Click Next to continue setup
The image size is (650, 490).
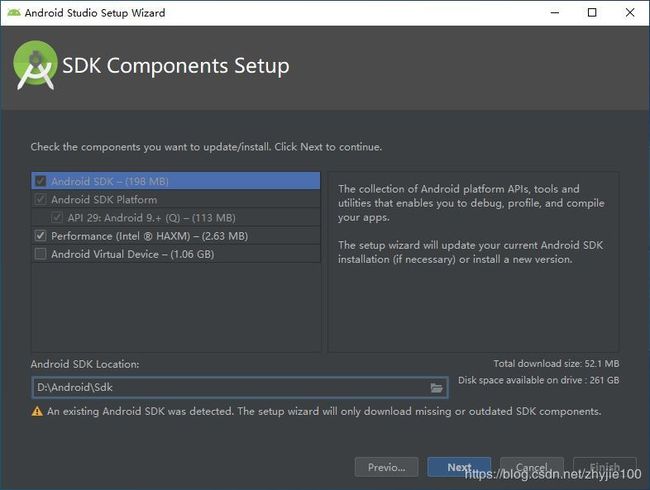pyautogui.click(x=459, y=467)
